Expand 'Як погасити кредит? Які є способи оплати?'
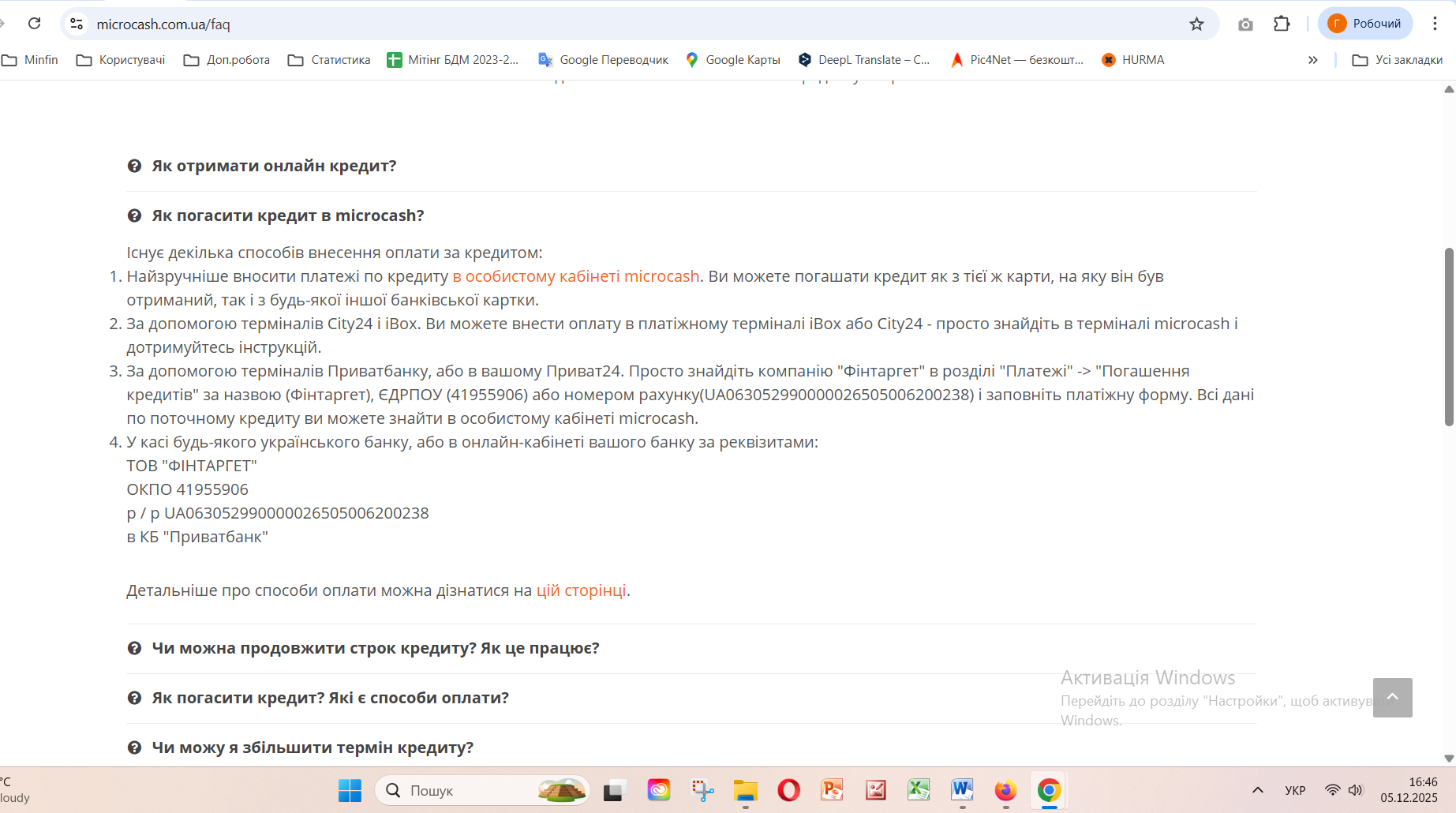 [x=330, y=698]
